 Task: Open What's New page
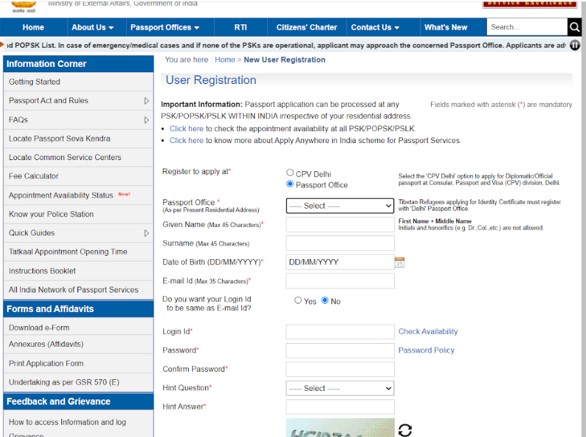point(445,27)
